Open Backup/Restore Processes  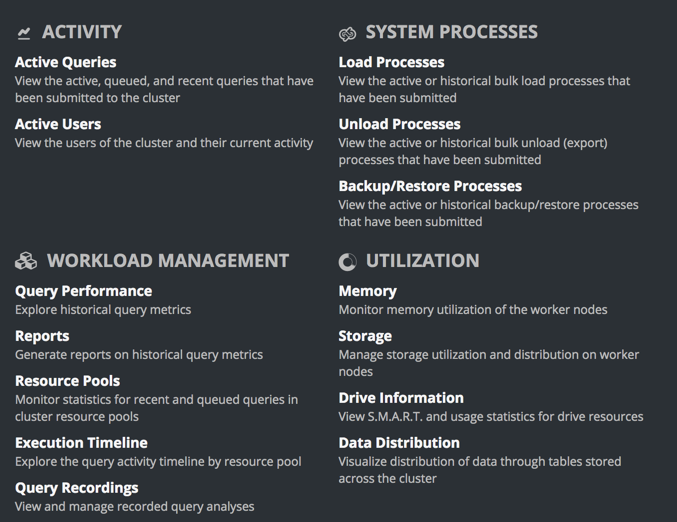point(430,186)
